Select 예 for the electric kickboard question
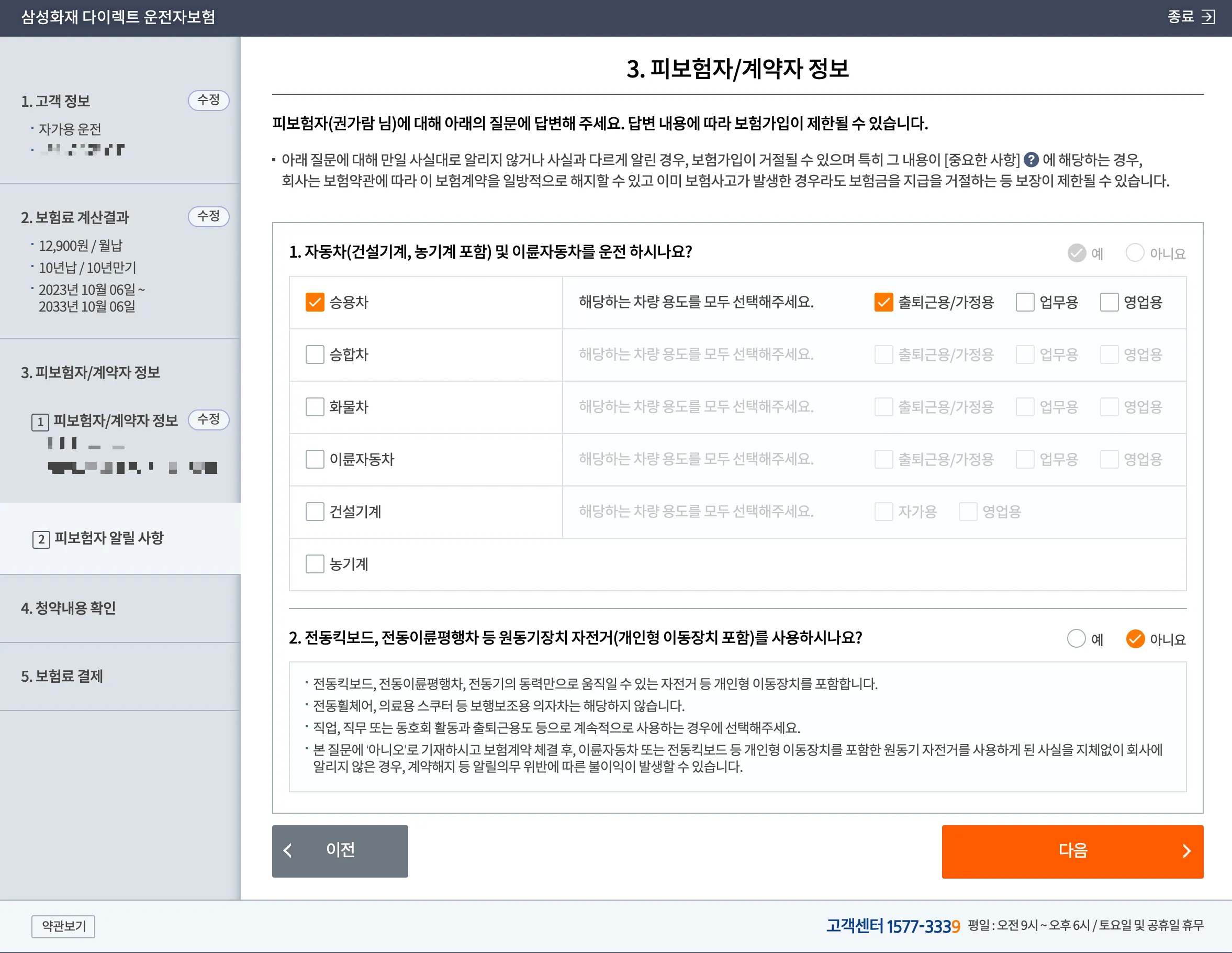 pyautogui.click(x=1077, y=639)
